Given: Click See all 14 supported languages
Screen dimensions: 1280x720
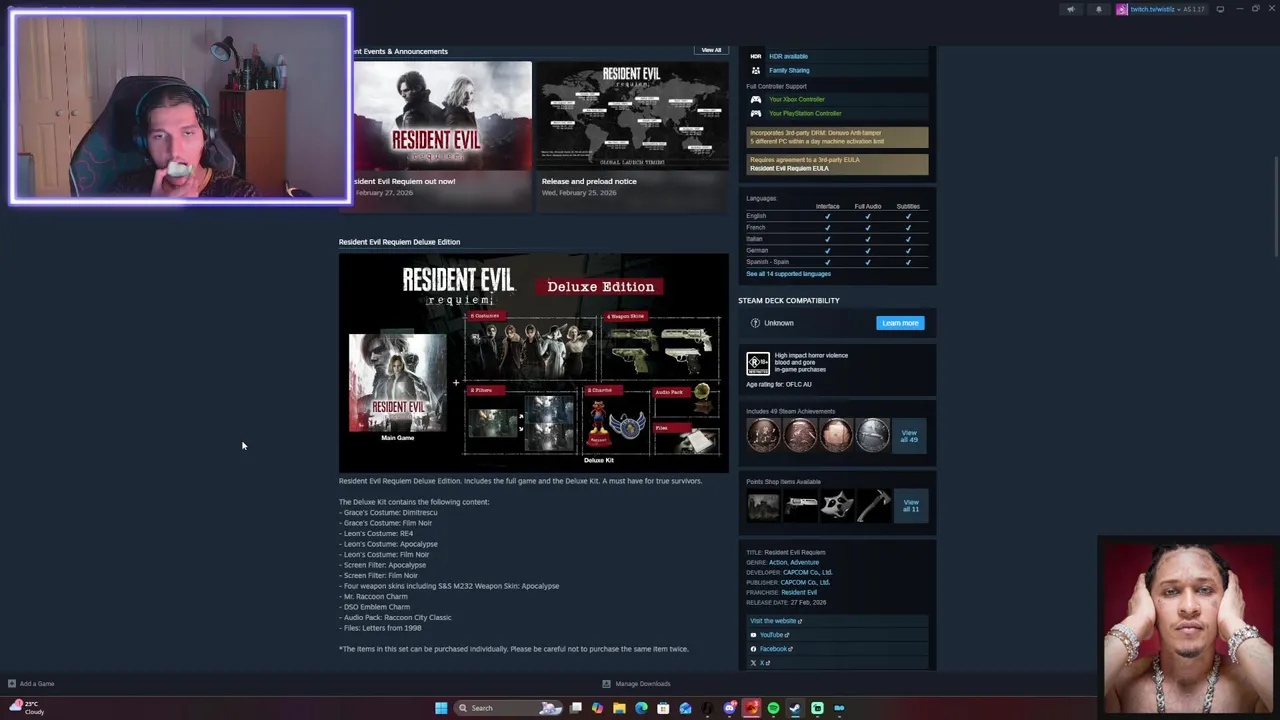Looking at the screenshot, I should pos(788,274).
